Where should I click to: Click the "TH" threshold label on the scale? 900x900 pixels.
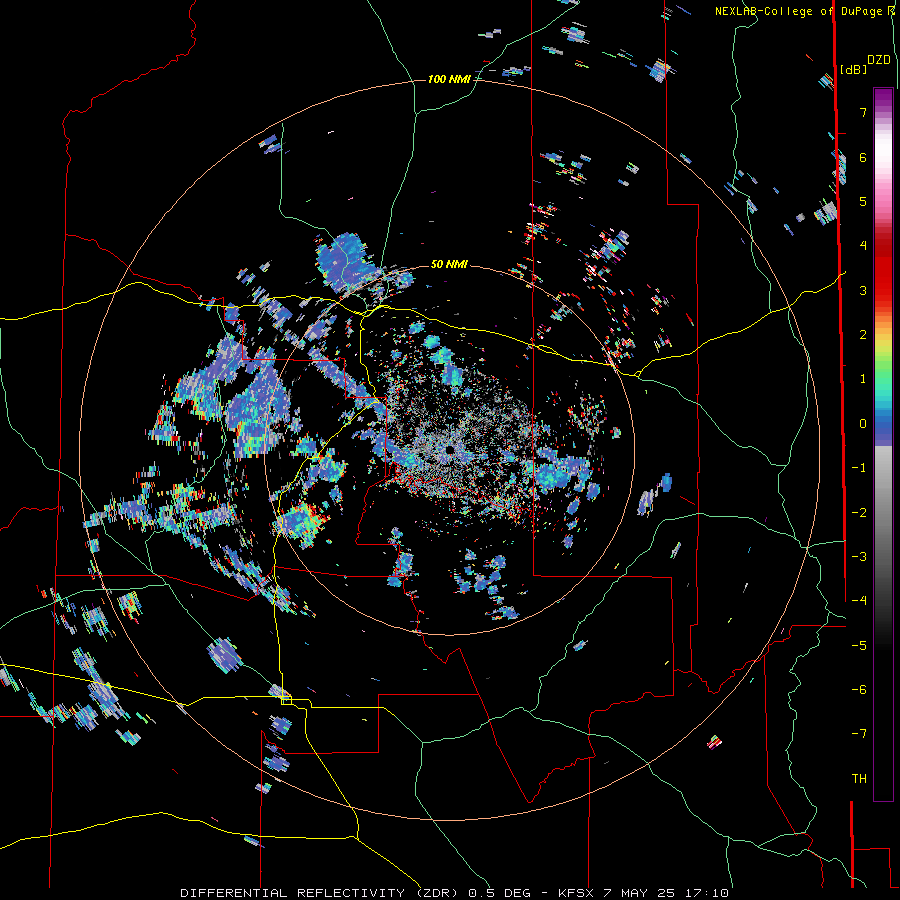click(x=859, y=778)
